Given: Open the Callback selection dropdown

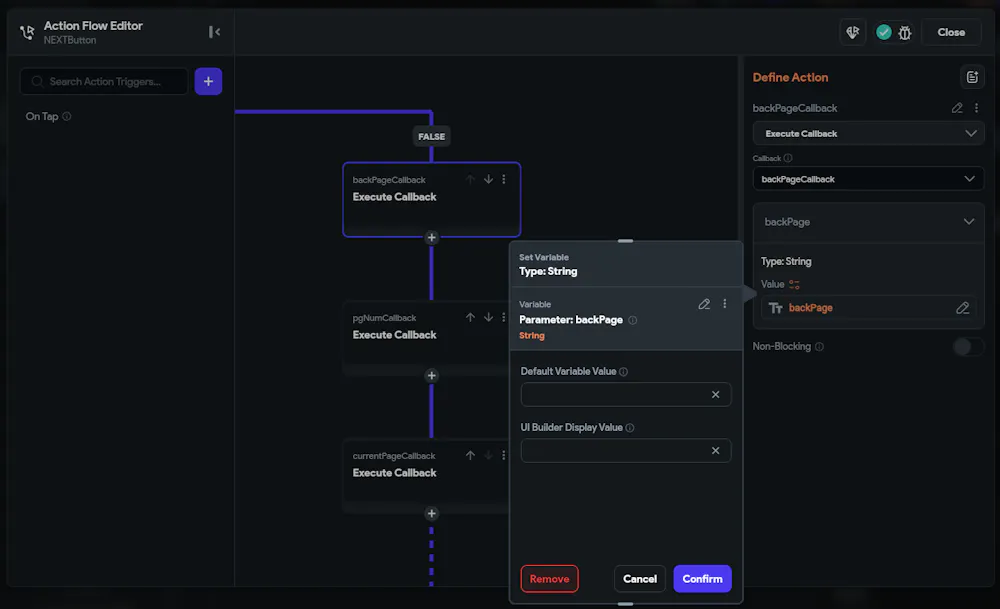Looking at the screenshot, I should pos(868,179).
